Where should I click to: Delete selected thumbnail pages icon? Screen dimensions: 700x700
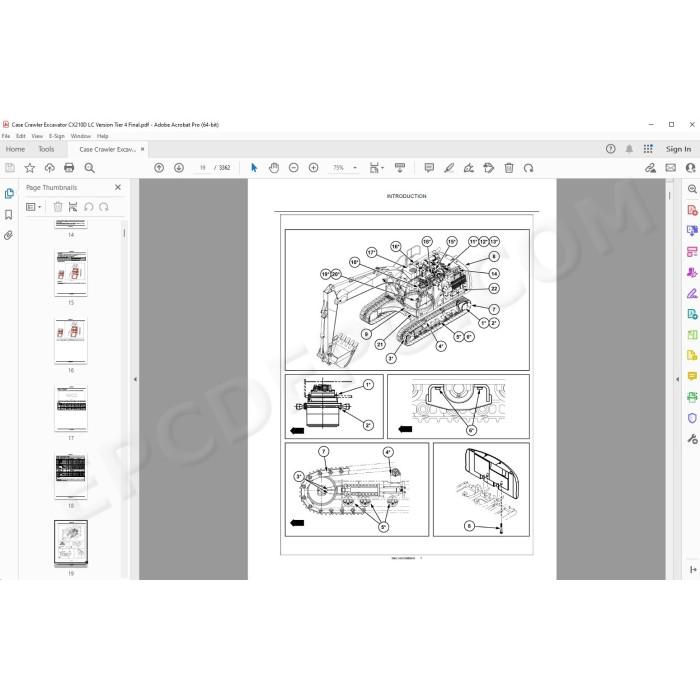pos(58,207)
